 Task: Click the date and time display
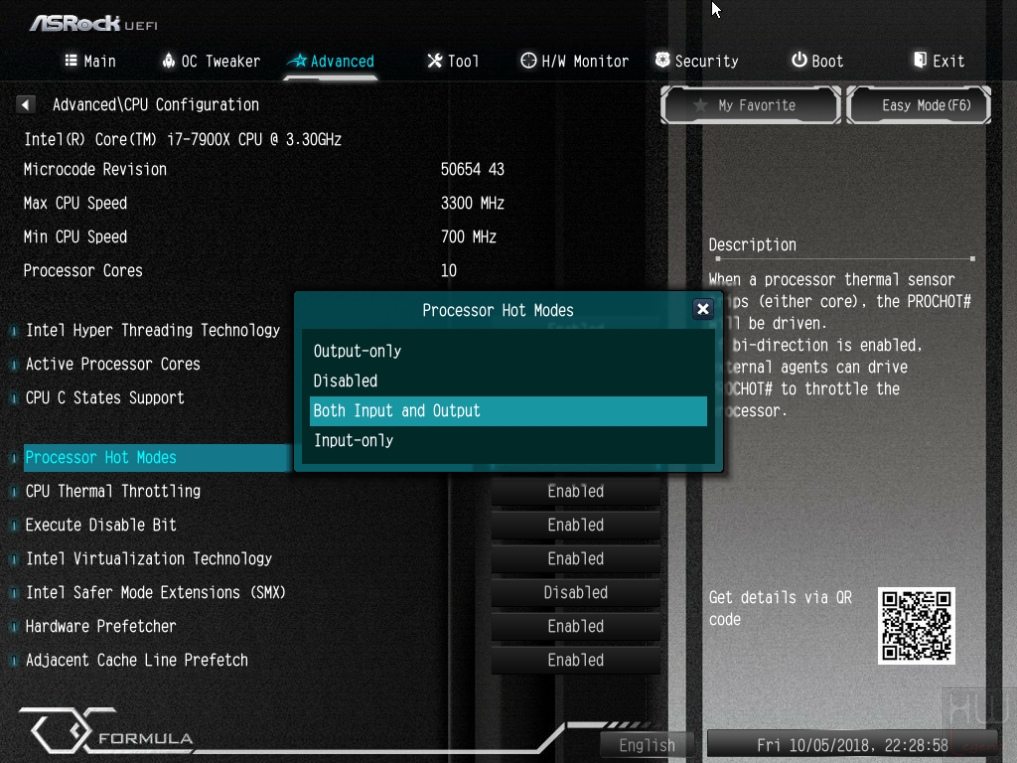tap(852, 745)
